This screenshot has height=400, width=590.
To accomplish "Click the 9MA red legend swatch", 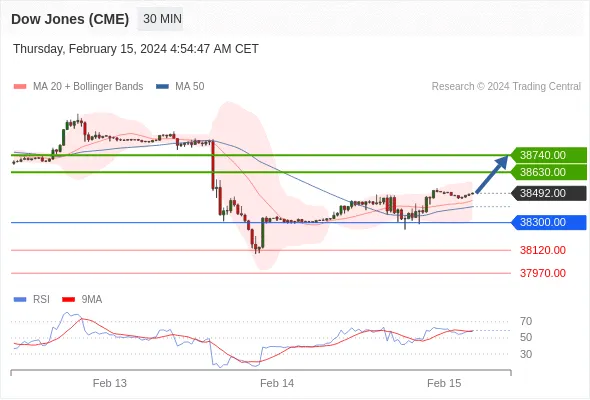I will 68,300.
